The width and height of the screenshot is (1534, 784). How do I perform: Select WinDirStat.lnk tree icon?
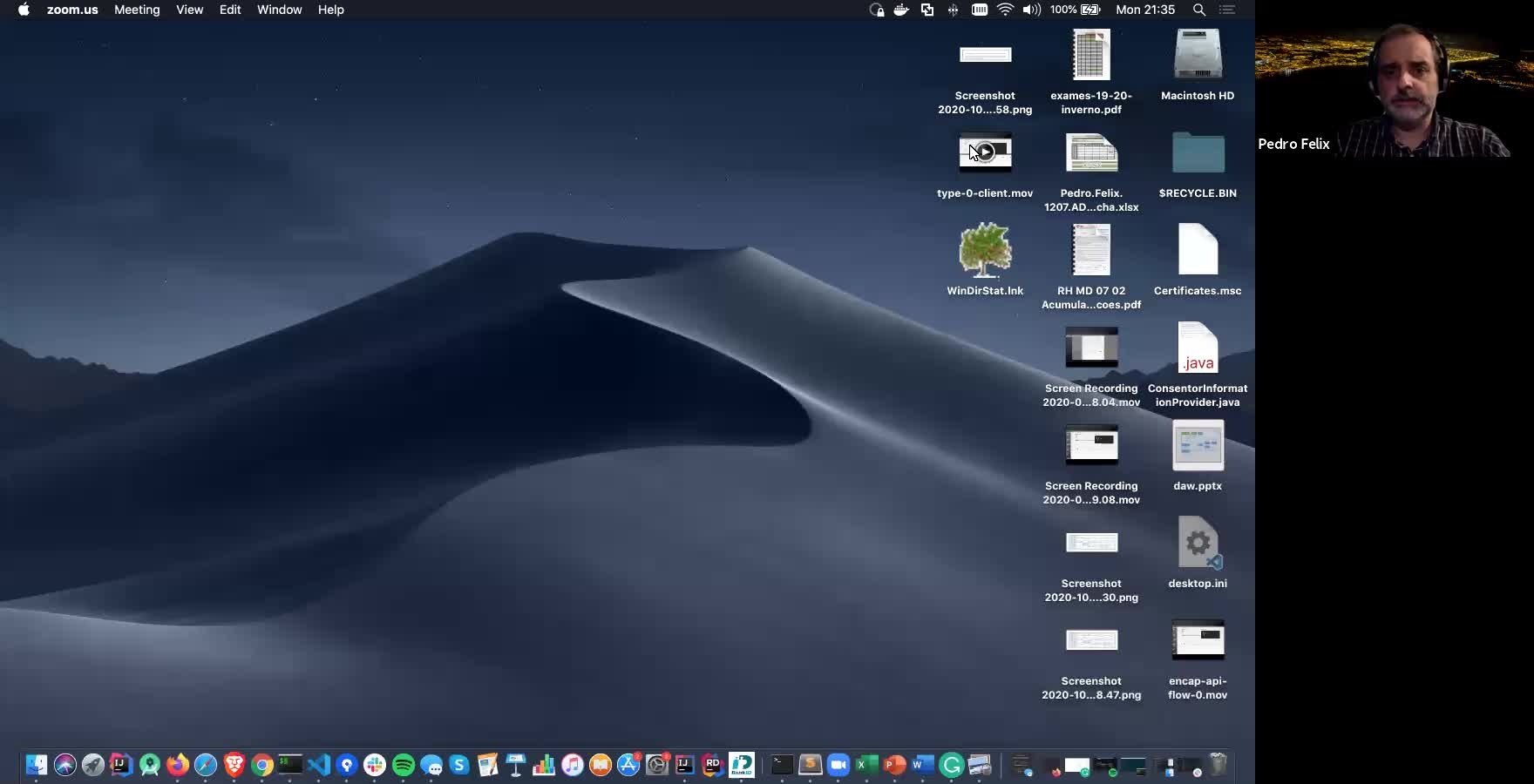click(x=985, y=260)
